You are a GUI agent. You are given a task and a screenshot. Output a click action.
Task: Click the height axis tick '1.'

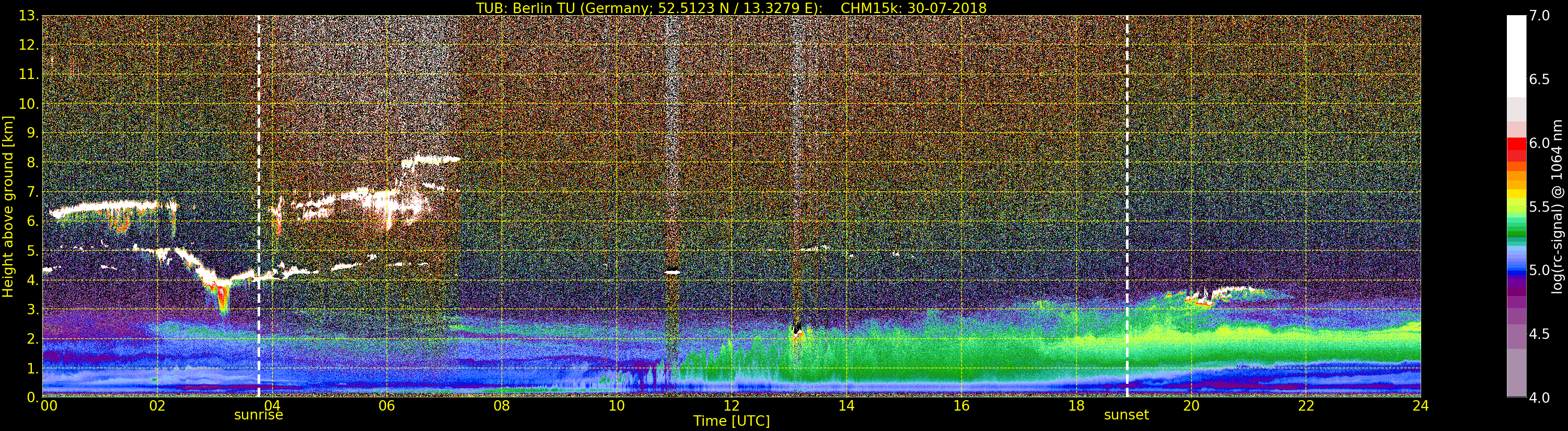pyautogui.click(x=32, y=368)
